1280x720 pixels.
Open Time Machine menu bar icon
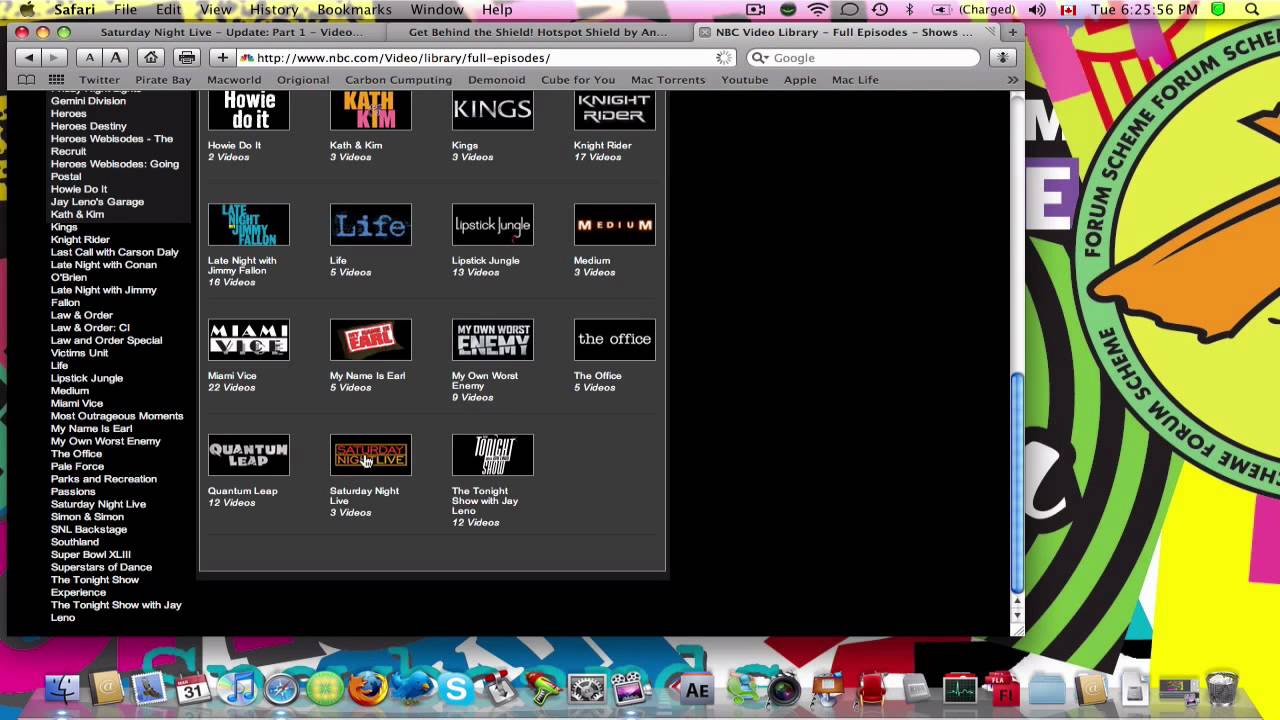tap(880, 10)
